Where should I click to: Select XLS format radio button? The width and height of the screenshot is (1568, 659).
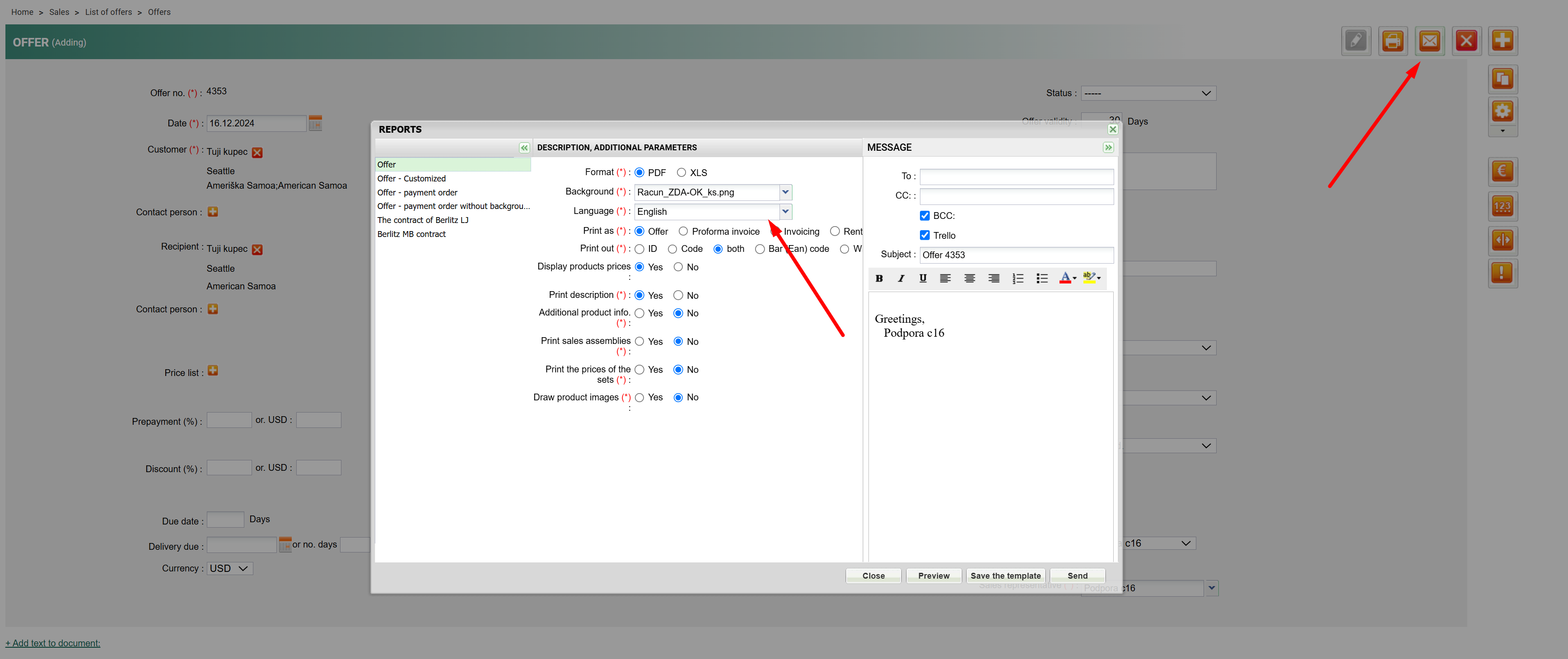tap(681, 173)
